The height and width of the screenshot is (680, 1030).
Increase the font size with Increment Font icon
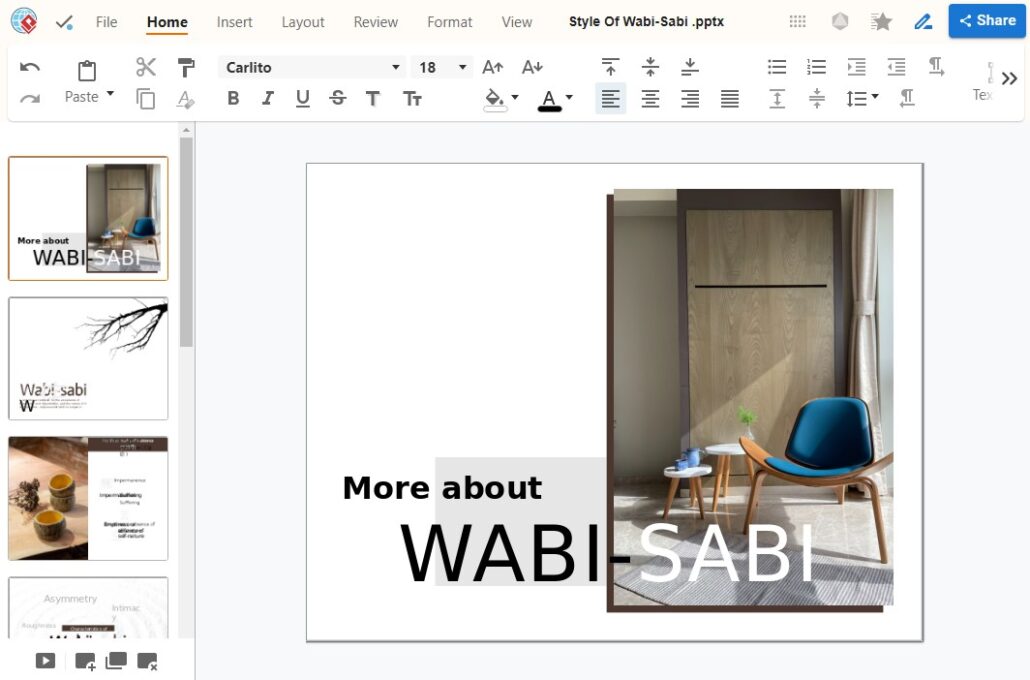click(492, 66)
